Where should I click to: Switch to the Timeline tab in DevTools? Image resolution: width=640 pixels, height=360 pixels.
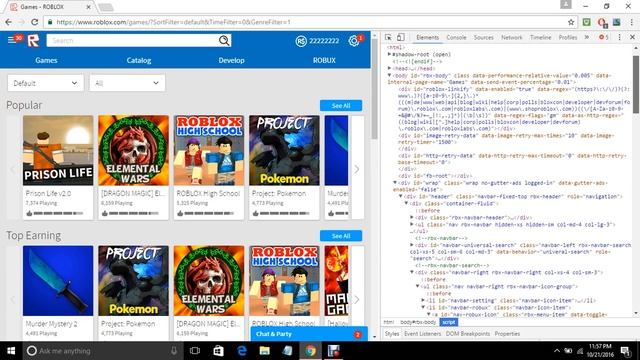pyautogui.click(x=540, y=37)
